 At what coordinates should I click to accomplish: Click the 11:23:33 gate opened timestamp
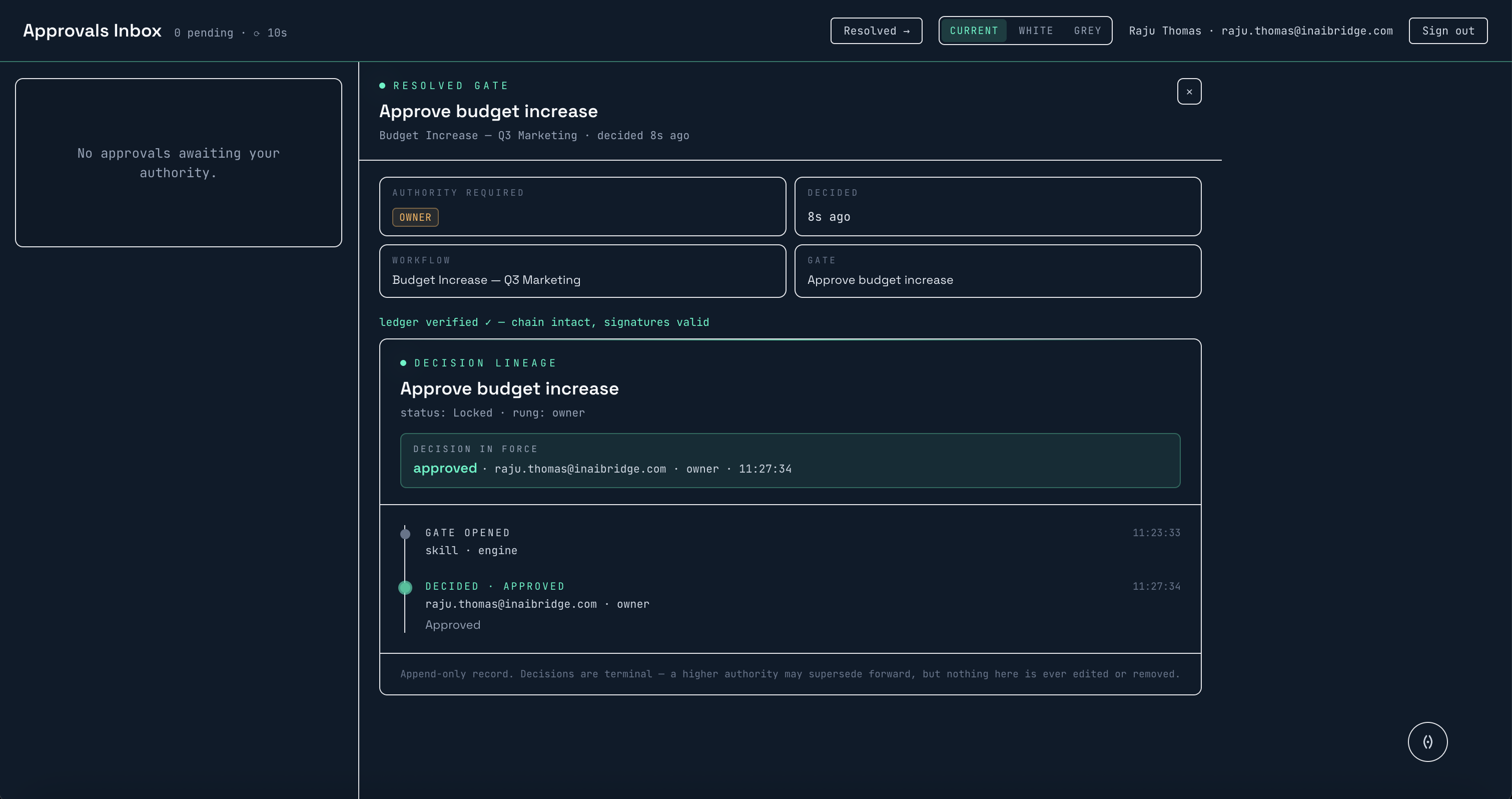1156,533
